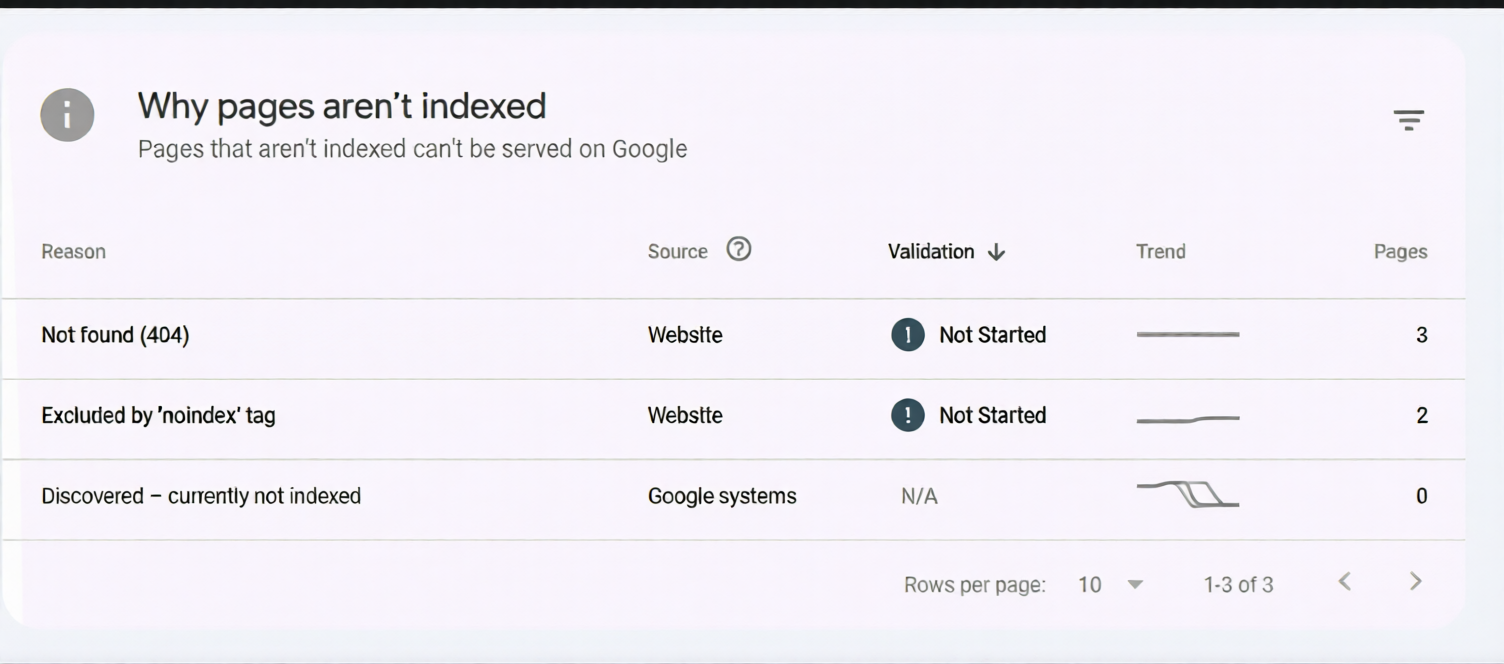Click the help icon next to Source column

pyautogui.click(x=738, y=250)
